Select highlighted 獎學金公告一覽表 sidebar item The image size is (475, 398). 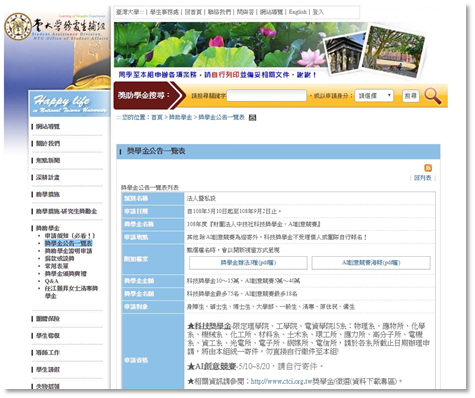(x=68, y=243)
